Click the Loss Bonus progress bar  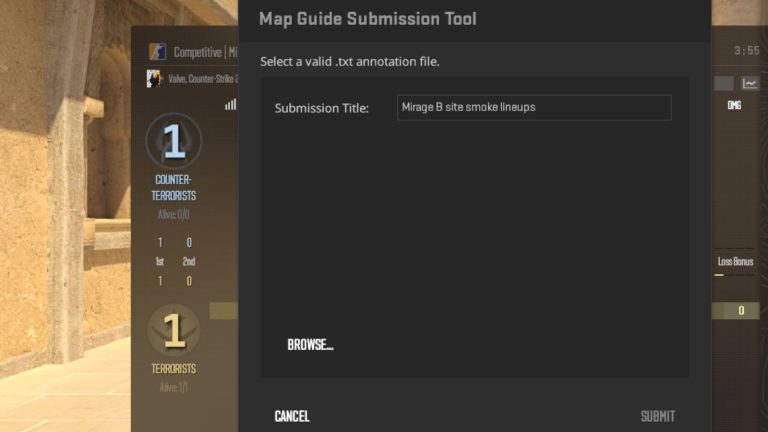pyautogui.click(x=734, y=275)
